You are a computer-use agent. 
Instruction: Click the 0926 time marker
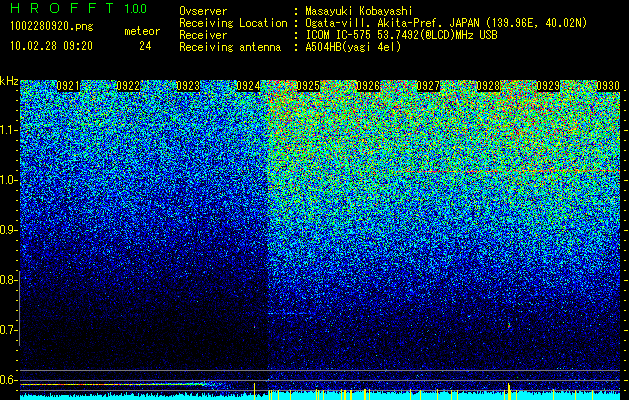click(368, 86)
